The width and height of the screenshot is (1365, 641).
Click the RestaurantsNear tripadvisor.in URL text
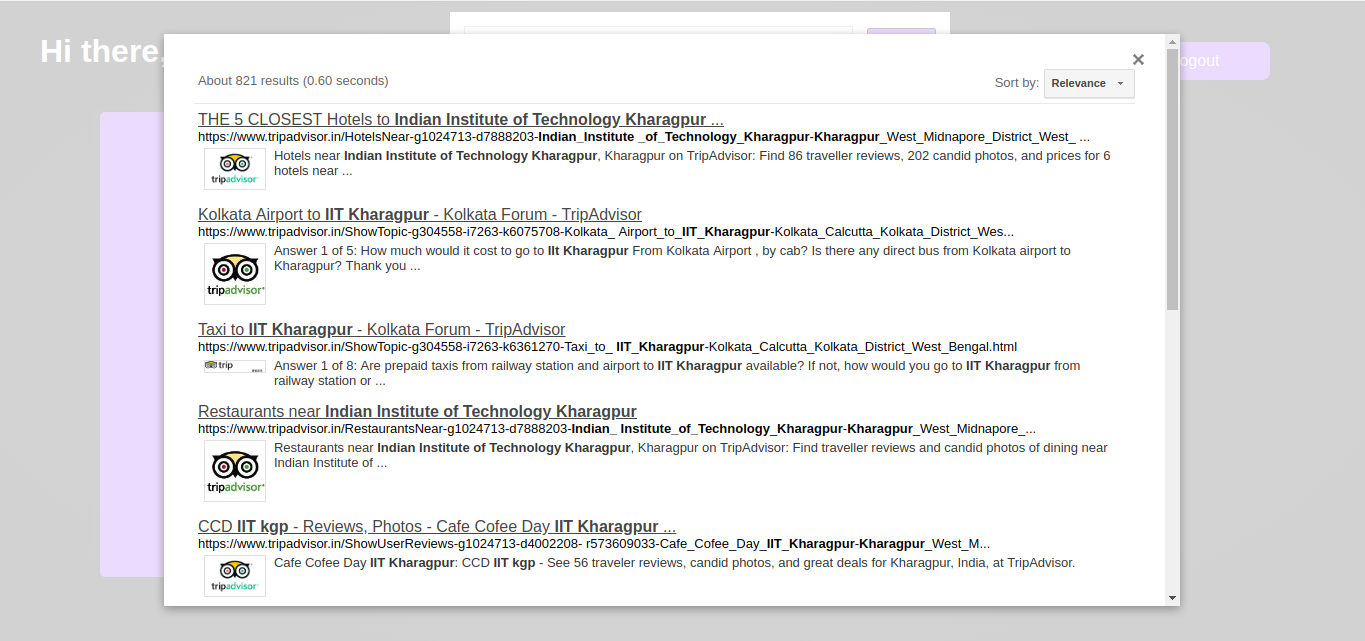tap(617, 429)
